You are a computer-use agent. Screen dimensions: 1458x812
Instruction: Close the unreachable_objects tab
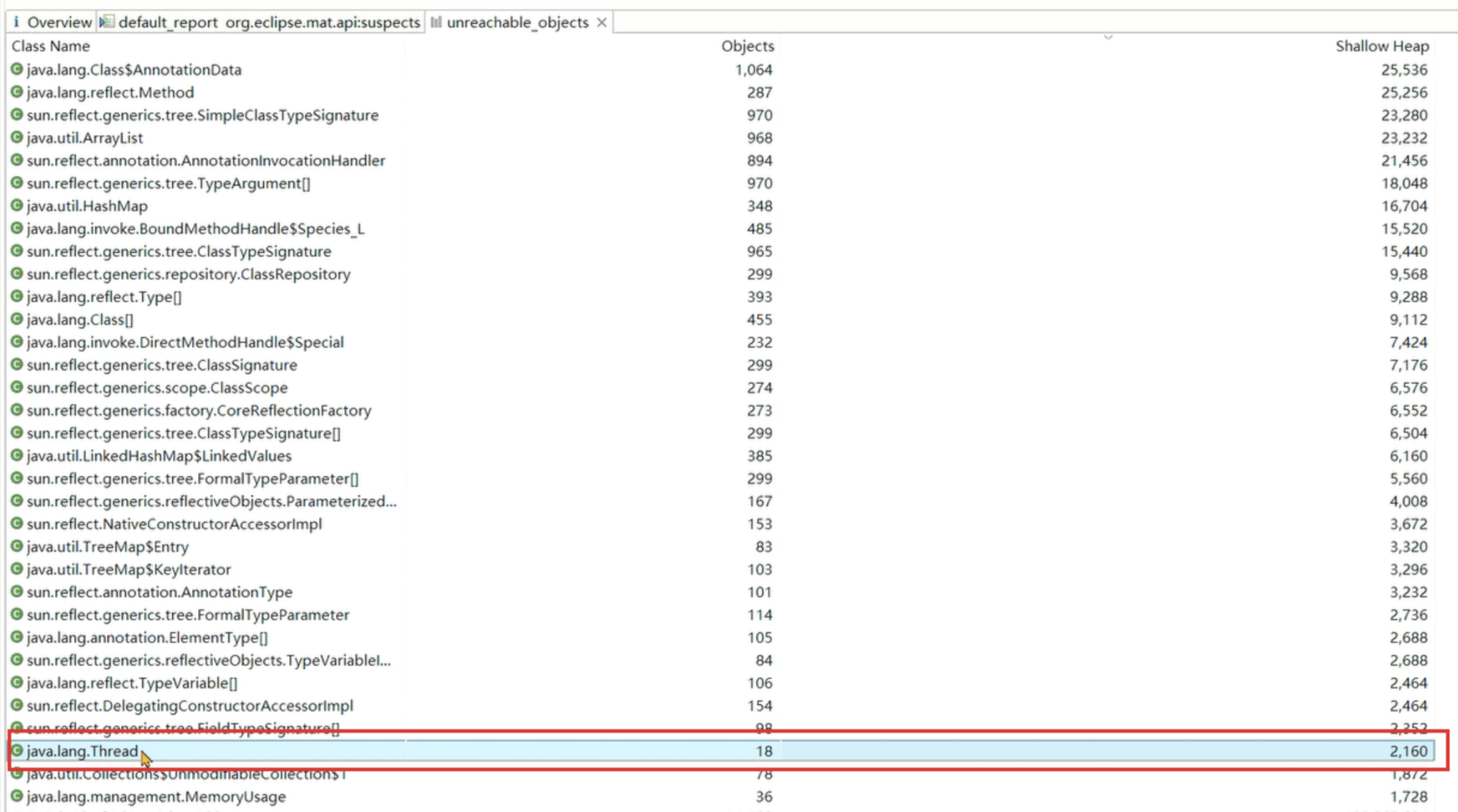pyautogui.click(x=602, y=22)
